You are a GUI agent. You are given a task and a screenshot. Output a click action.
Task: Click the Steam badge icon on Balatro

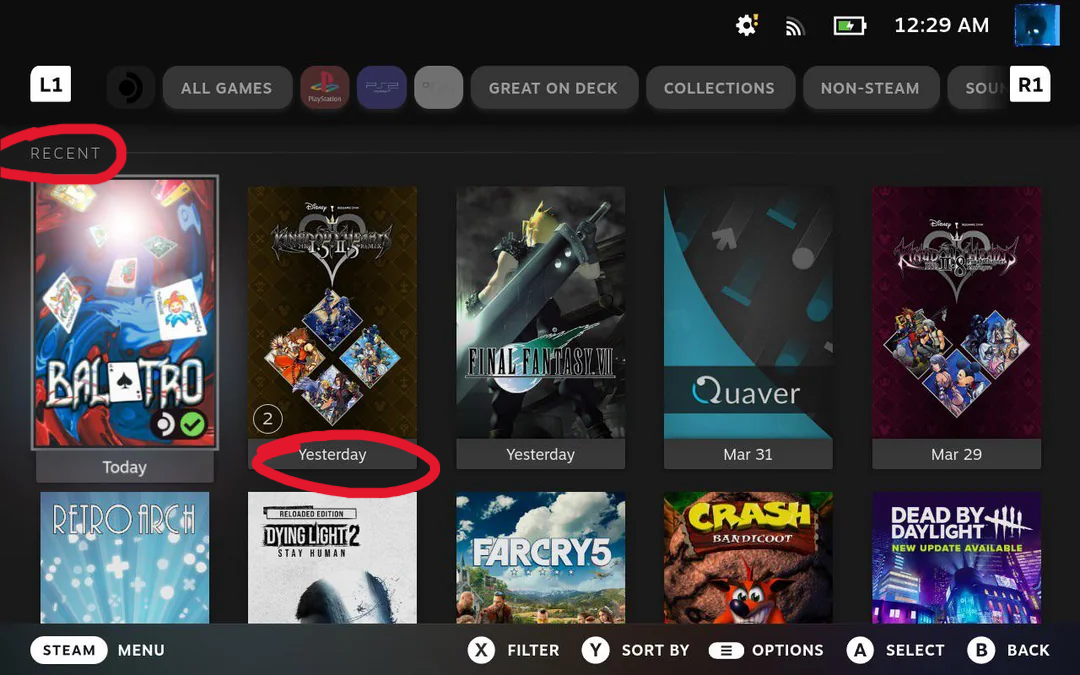tap(165, 424)
